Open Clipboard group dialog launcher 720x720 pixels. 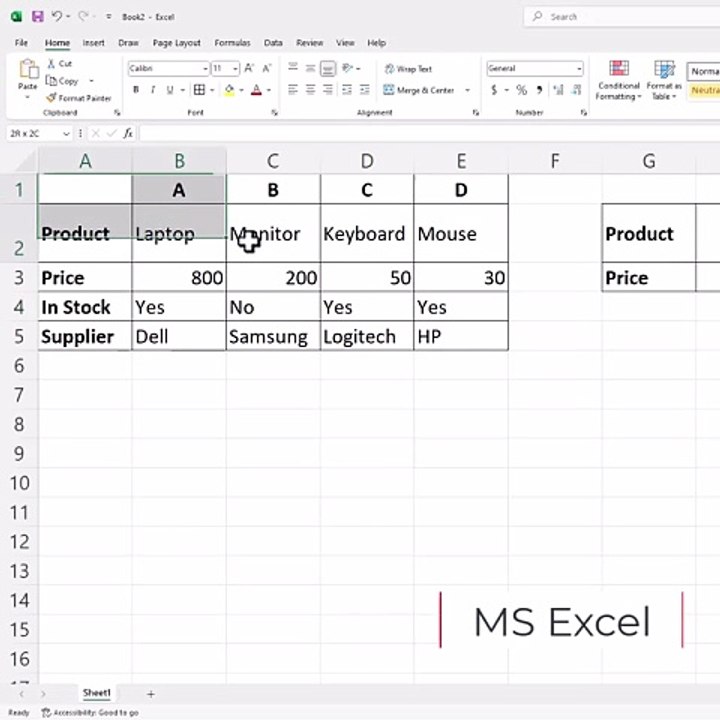pos(117,112)
